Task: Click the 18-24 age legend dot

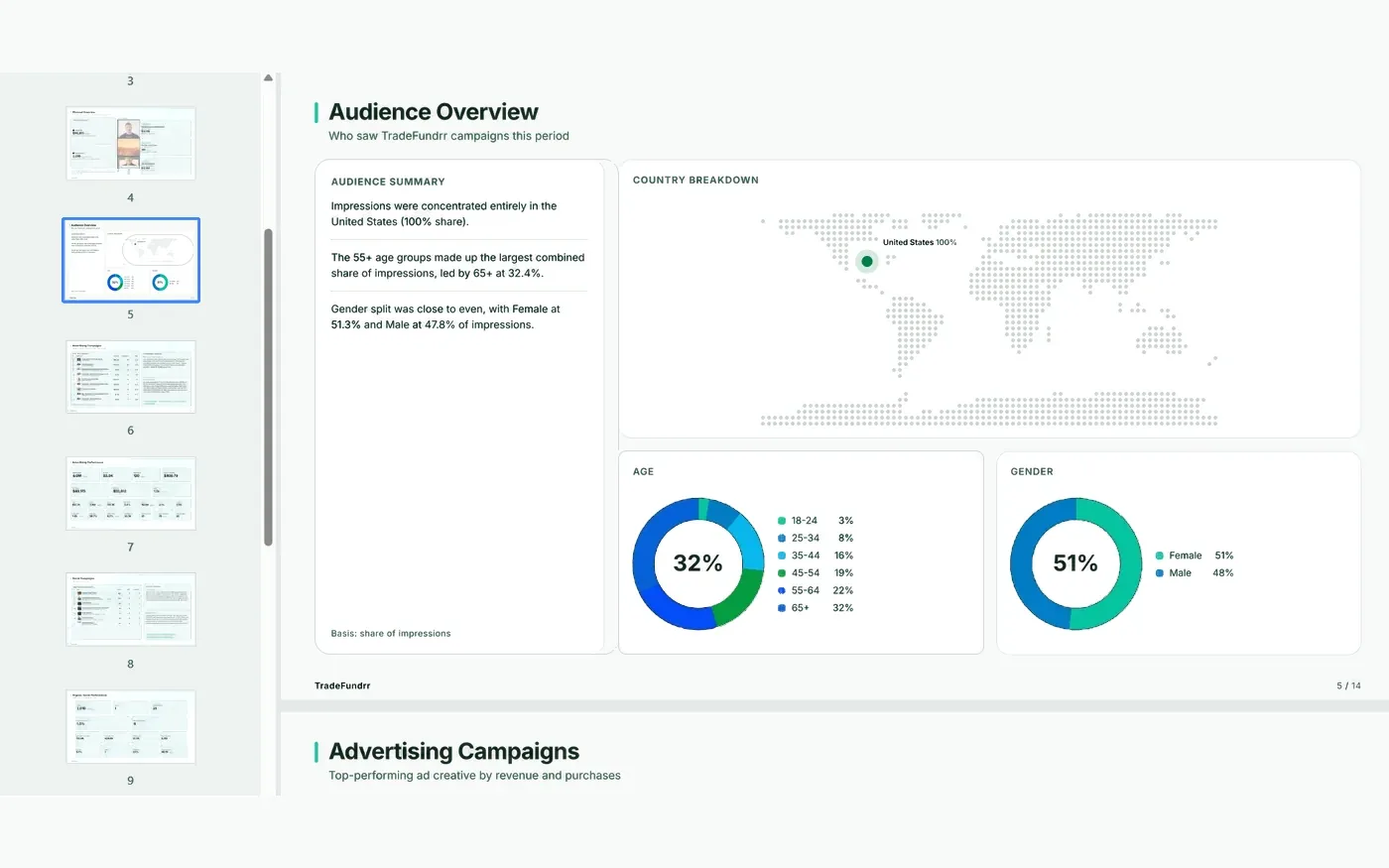Action: pyautogui.click(x=782, y=521)
